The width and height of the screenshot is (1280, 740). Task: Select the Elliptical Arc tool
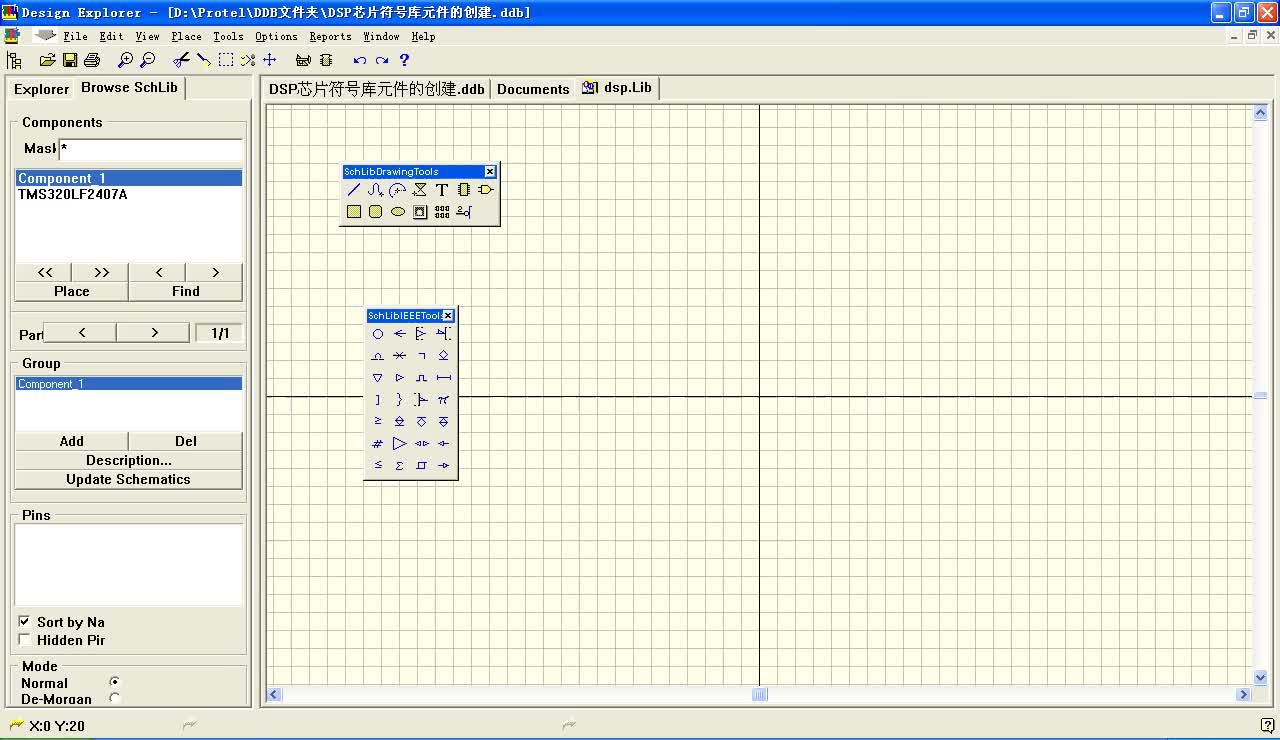coord(398,190)
